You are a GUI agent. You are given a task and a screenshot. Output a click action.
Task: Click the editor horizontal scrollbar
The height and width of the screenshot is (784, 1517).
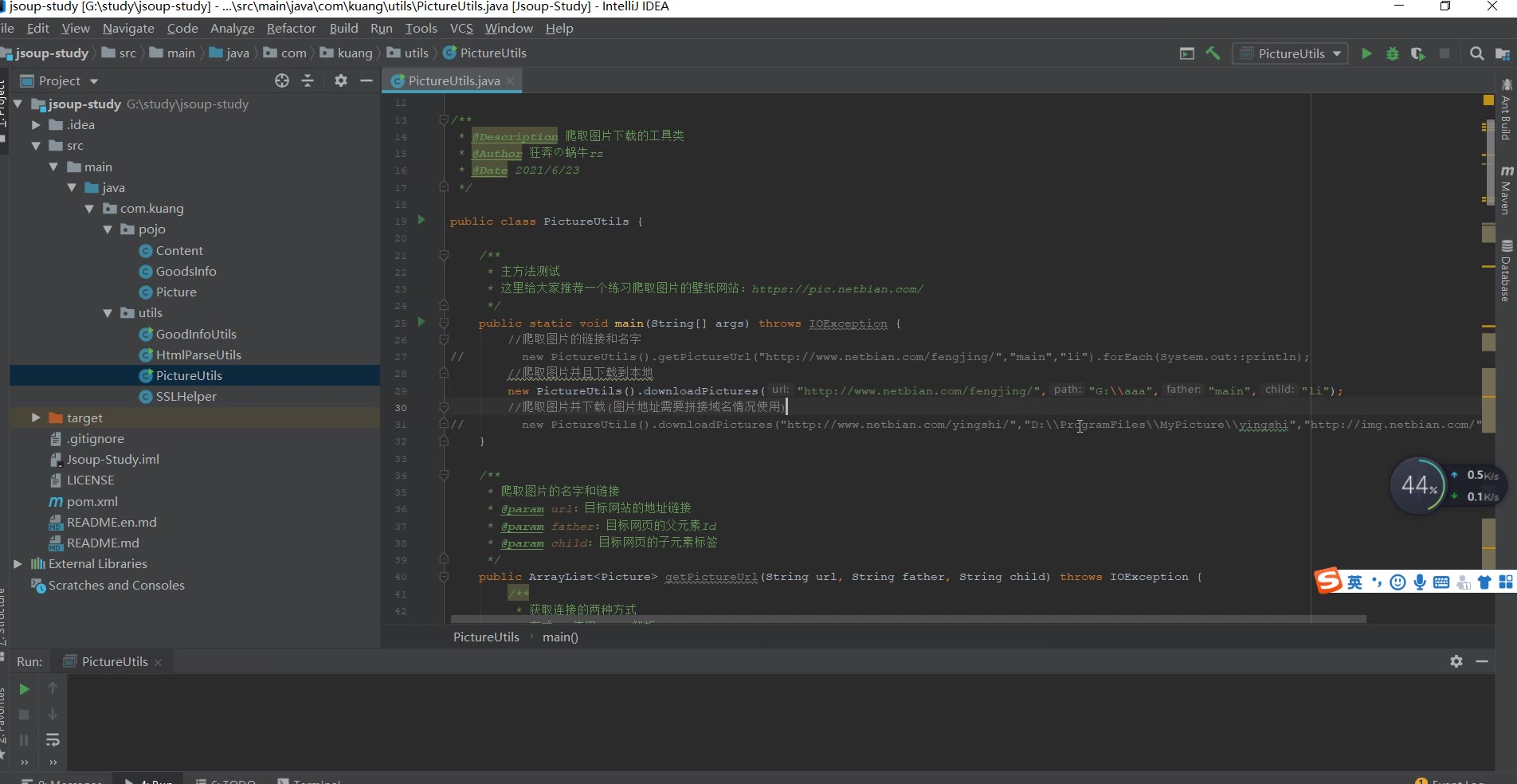(x=907, y=619)
